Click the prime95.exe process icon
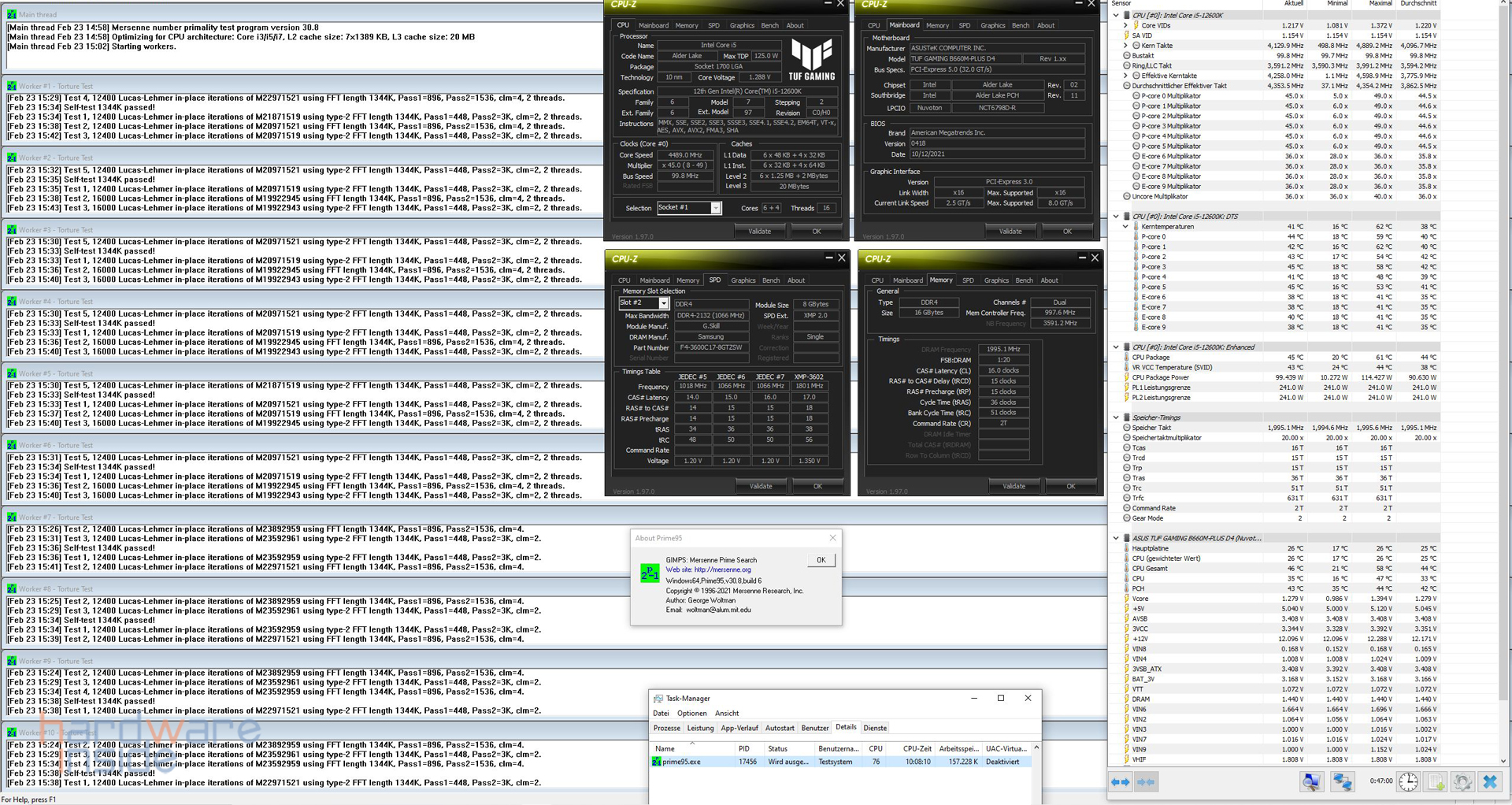Image resolution: width=1512 pixels, height=805 pixels. 657,762
